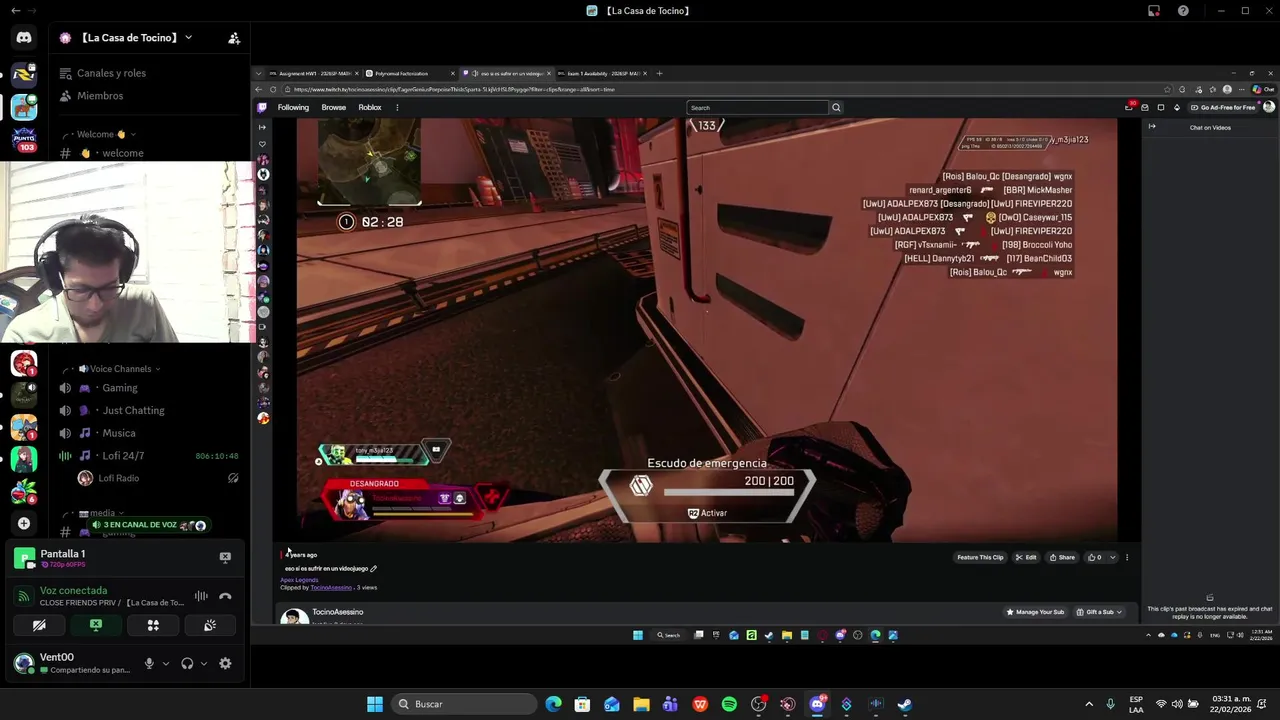Open the microphone input options arrow

pyautogui.click(x=166, y=663)
